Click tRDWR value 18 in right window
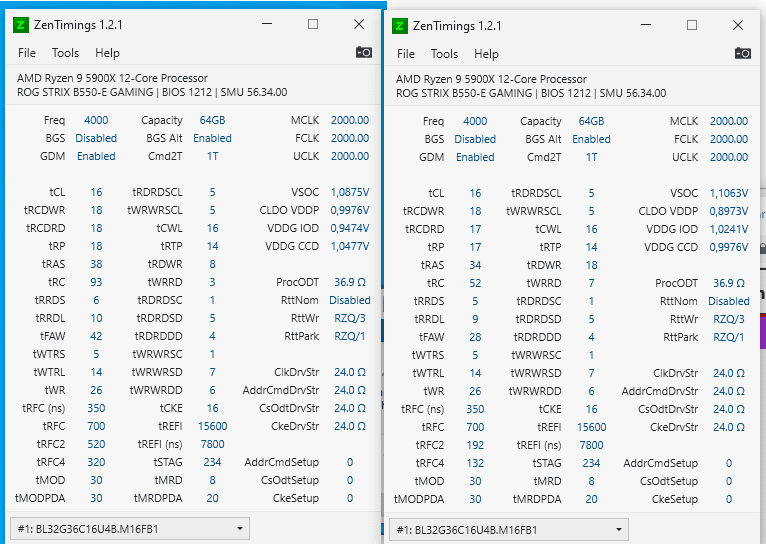 click(x=592, y=265)
